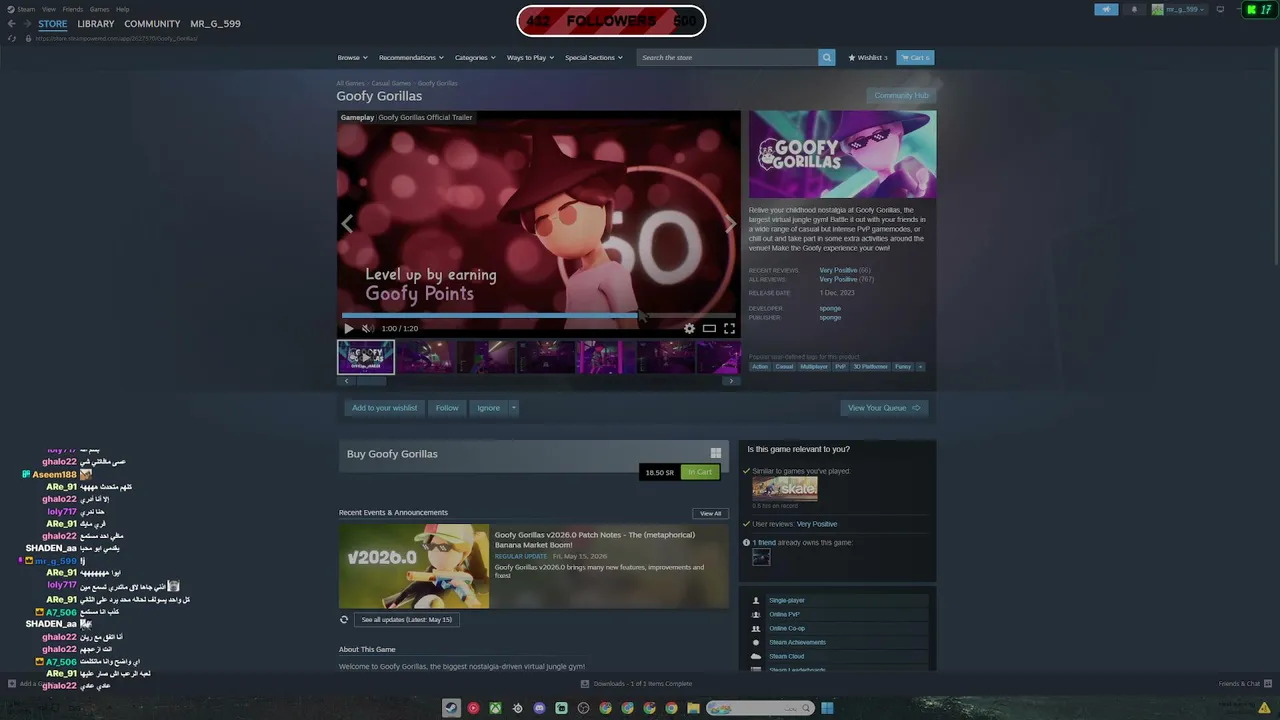Open Discord from the taskbar
The image size is (1280, 720).
click(x=539, y=708)
